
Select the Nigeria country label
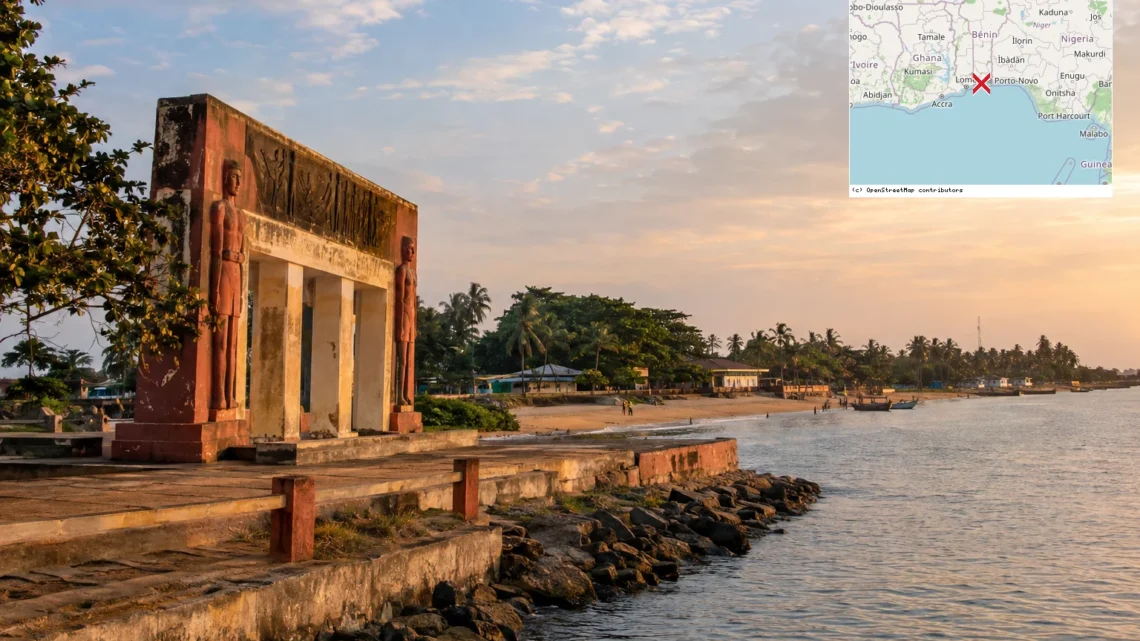click(x=1077, y=39)
